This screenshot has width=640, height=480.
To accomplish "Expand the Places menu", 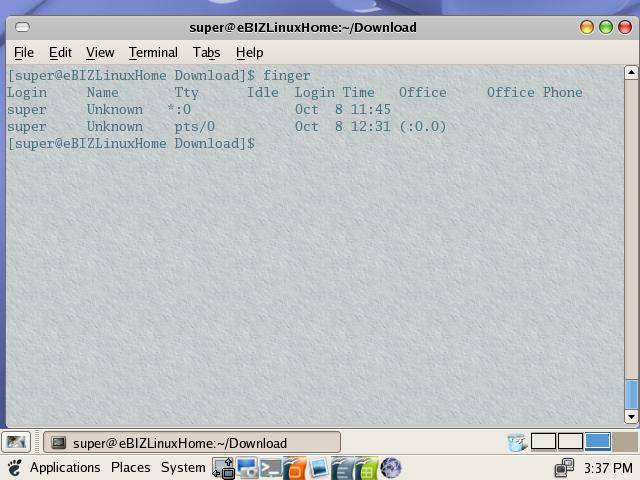I will 130,467.
